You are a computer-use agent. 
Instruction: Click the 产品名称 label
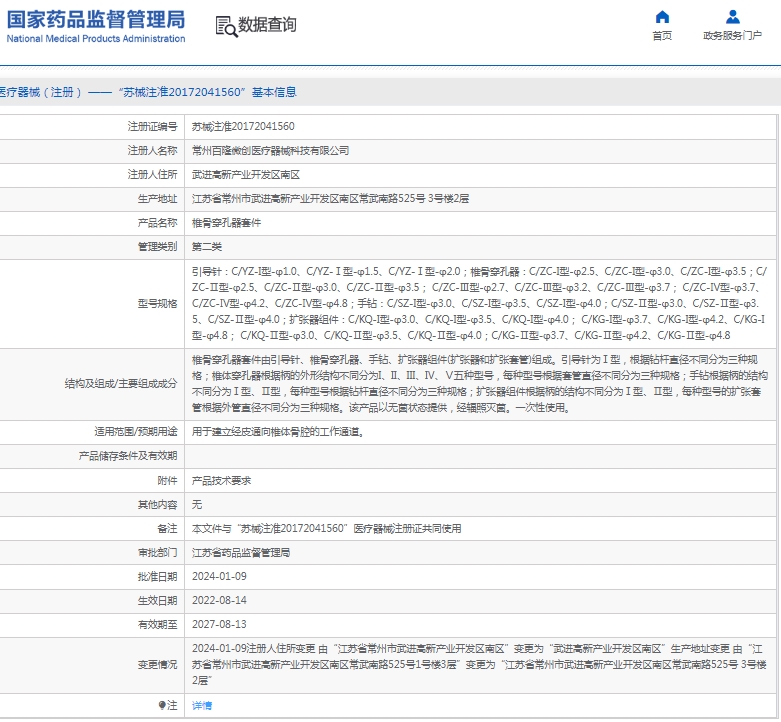pyautogui.click(x=157, y=223)
